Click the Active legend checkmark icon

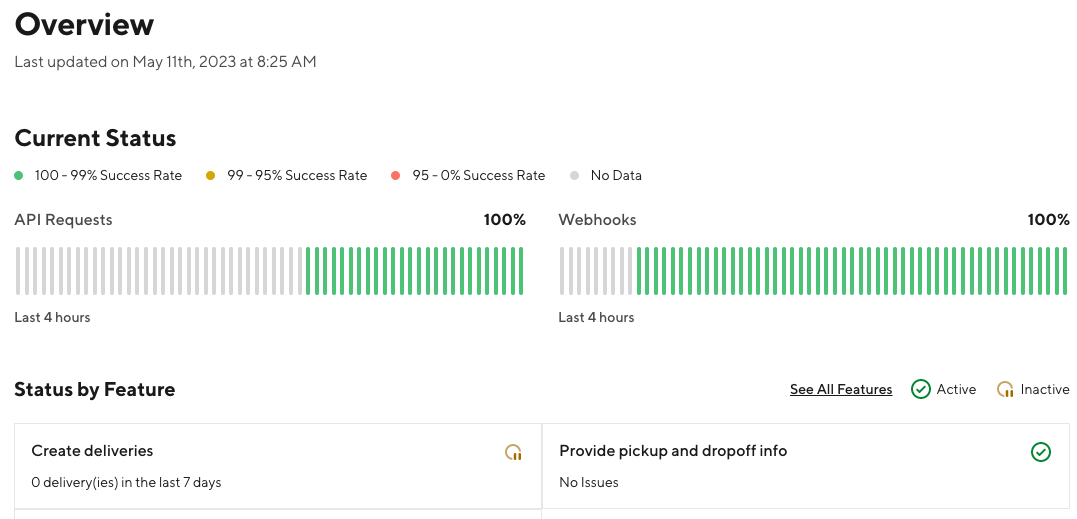920,389
